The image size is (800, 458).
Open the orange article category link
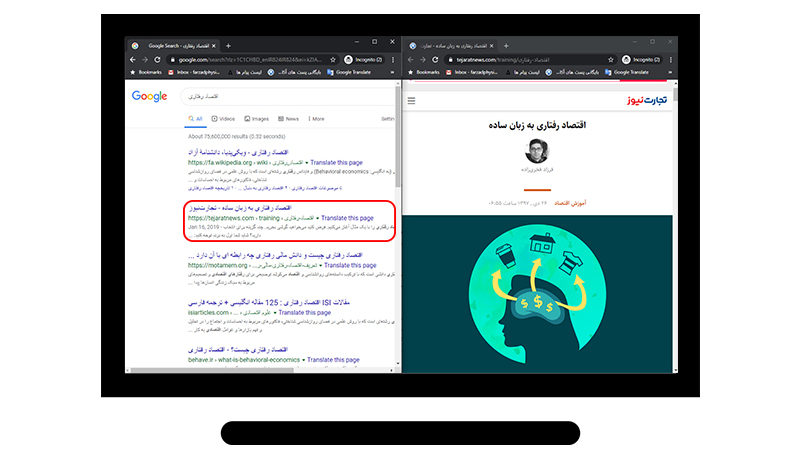[x=570, y=203]
